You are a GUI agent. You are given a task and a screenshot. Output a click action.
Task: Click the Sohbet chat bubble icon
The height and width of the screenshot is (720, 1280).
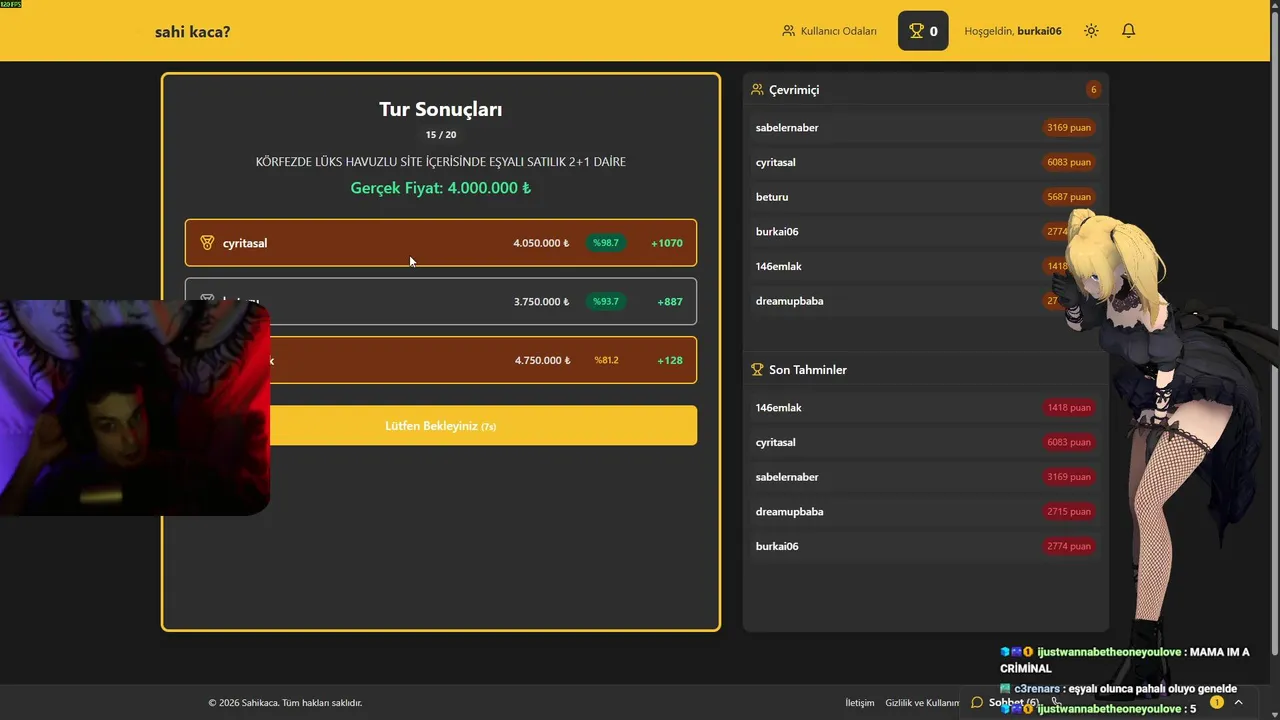coord(977,703)
